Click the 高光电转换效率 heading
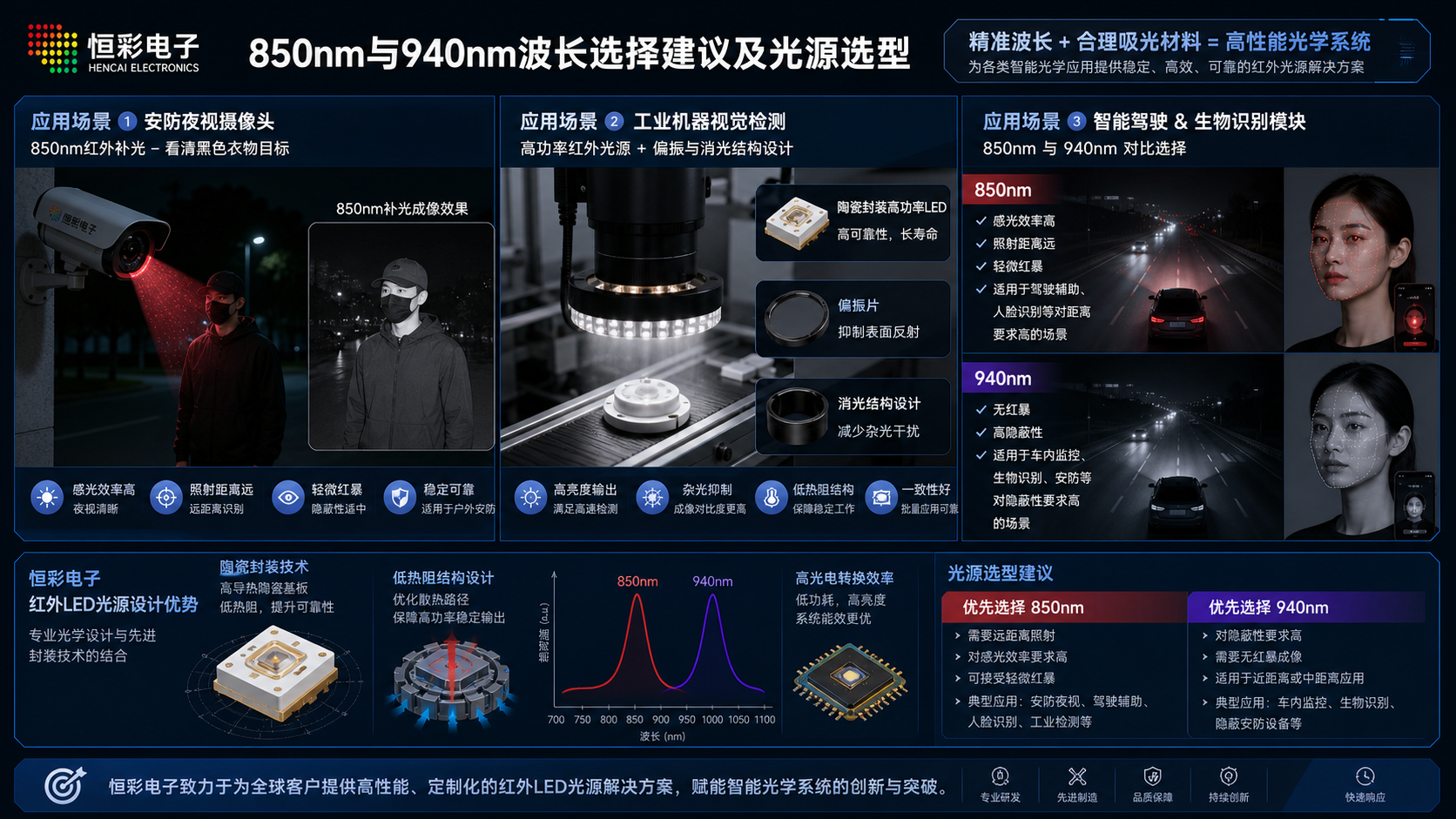 (845, 578)
